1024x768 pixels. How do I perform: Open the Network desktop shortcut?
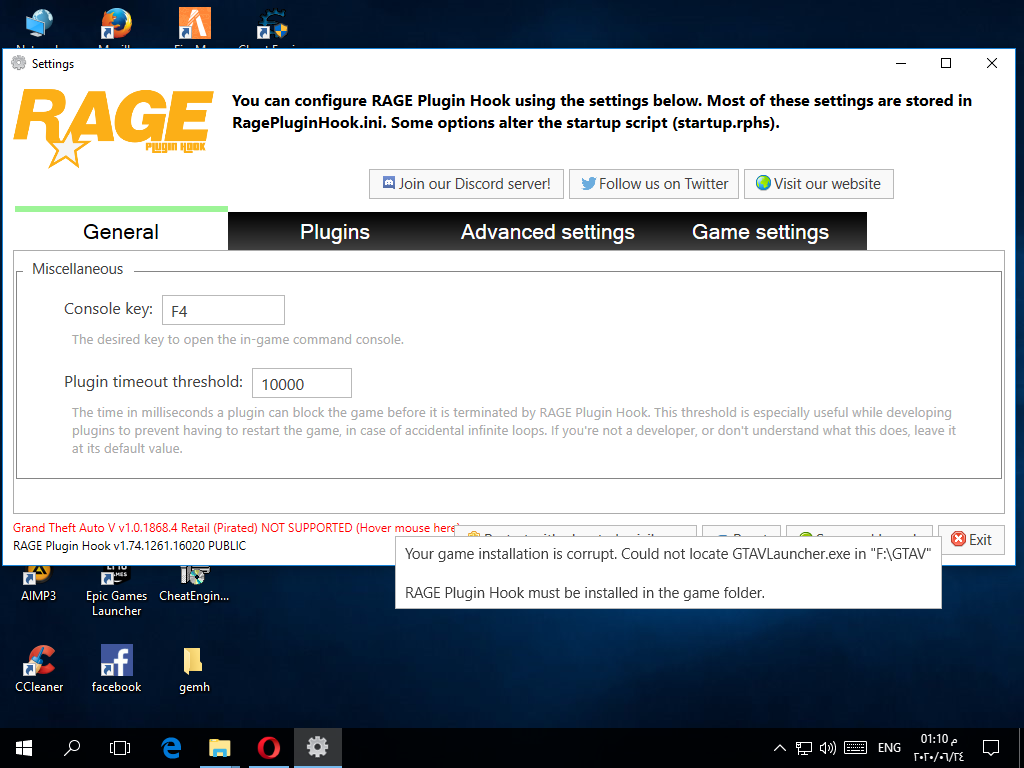pos(38,26)
